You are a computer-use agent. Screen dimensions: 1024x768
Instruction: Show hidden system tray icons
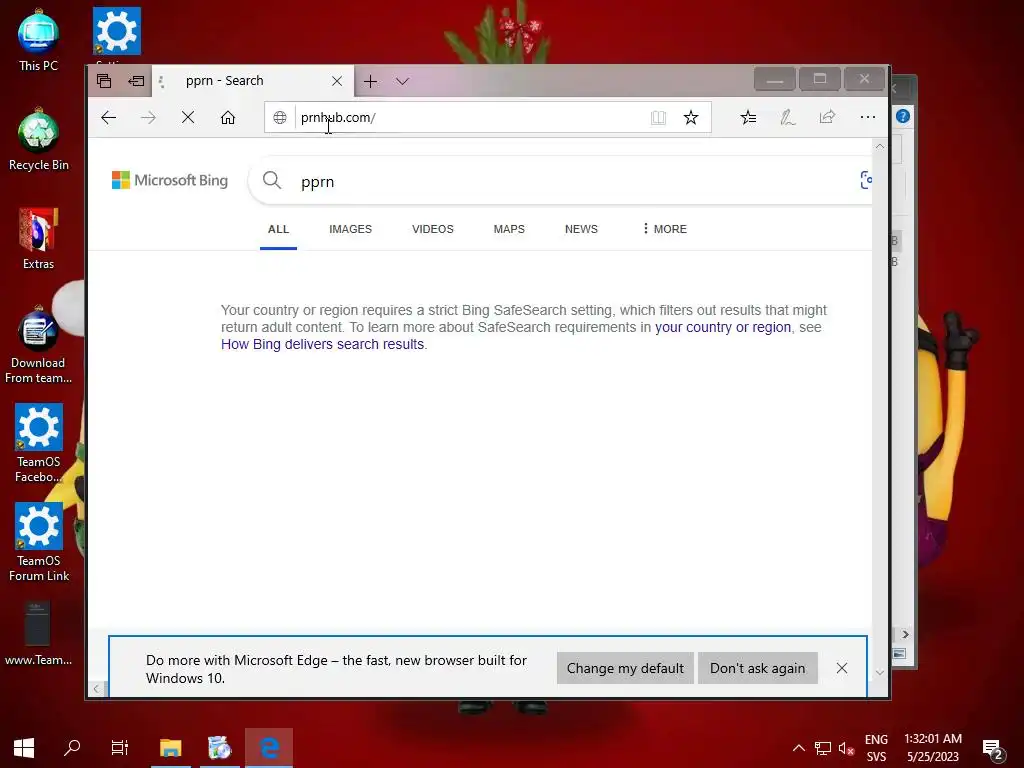(799, 748)
